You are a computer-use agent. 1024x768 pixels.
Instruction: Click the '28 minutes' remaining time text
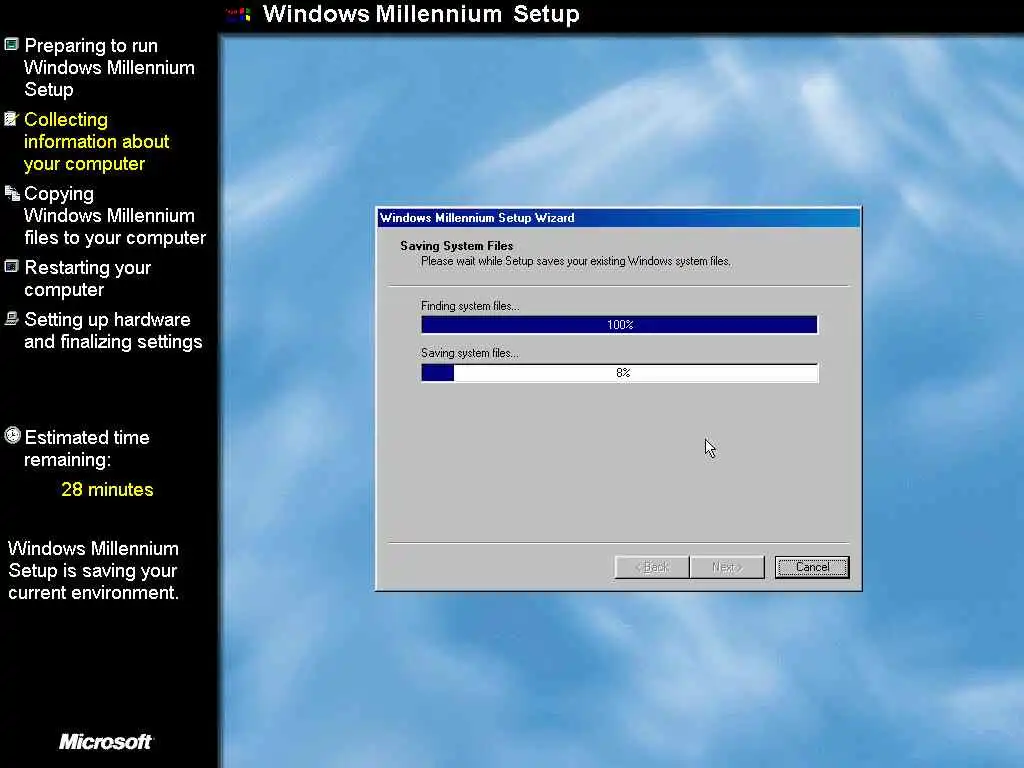107,489
